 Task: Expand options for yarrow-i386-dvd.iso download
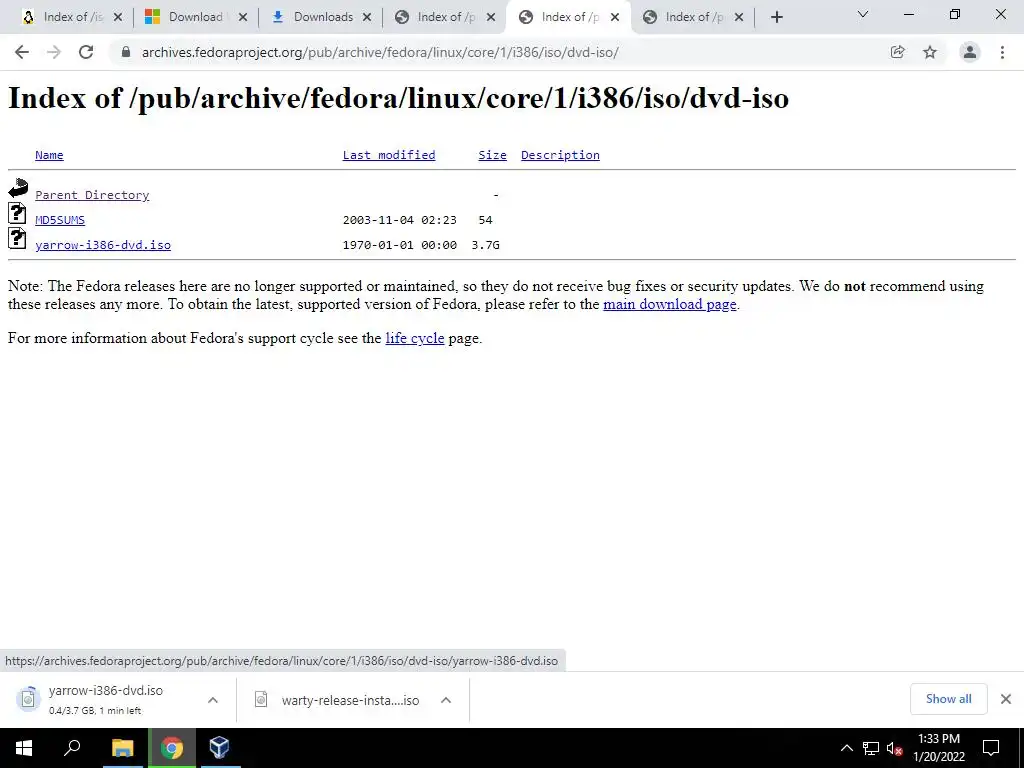click(x=213, y=700)
